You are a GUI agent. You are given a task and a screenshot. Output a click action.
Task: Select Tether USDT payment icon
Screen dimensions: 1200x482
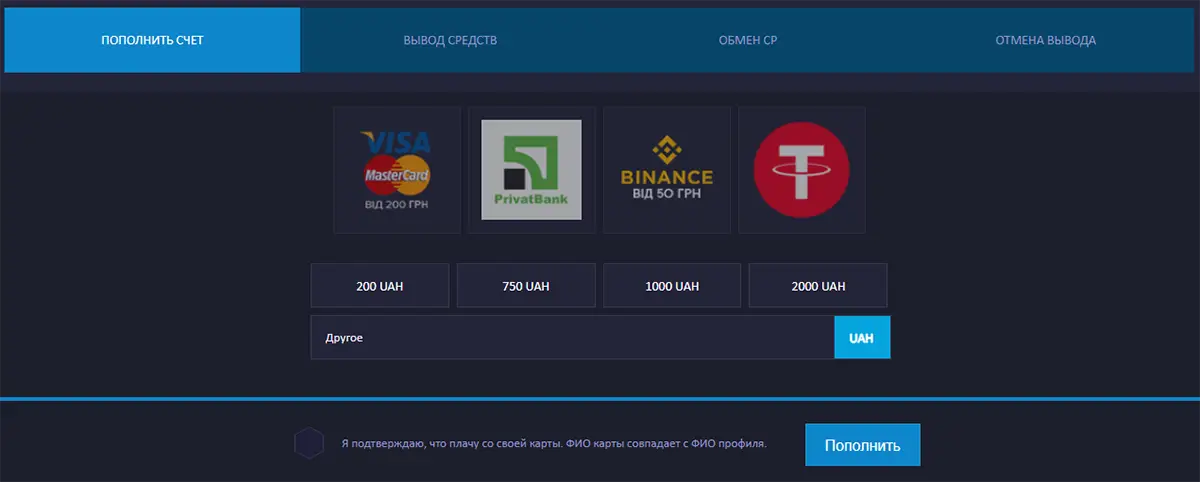tap(802, 170)
